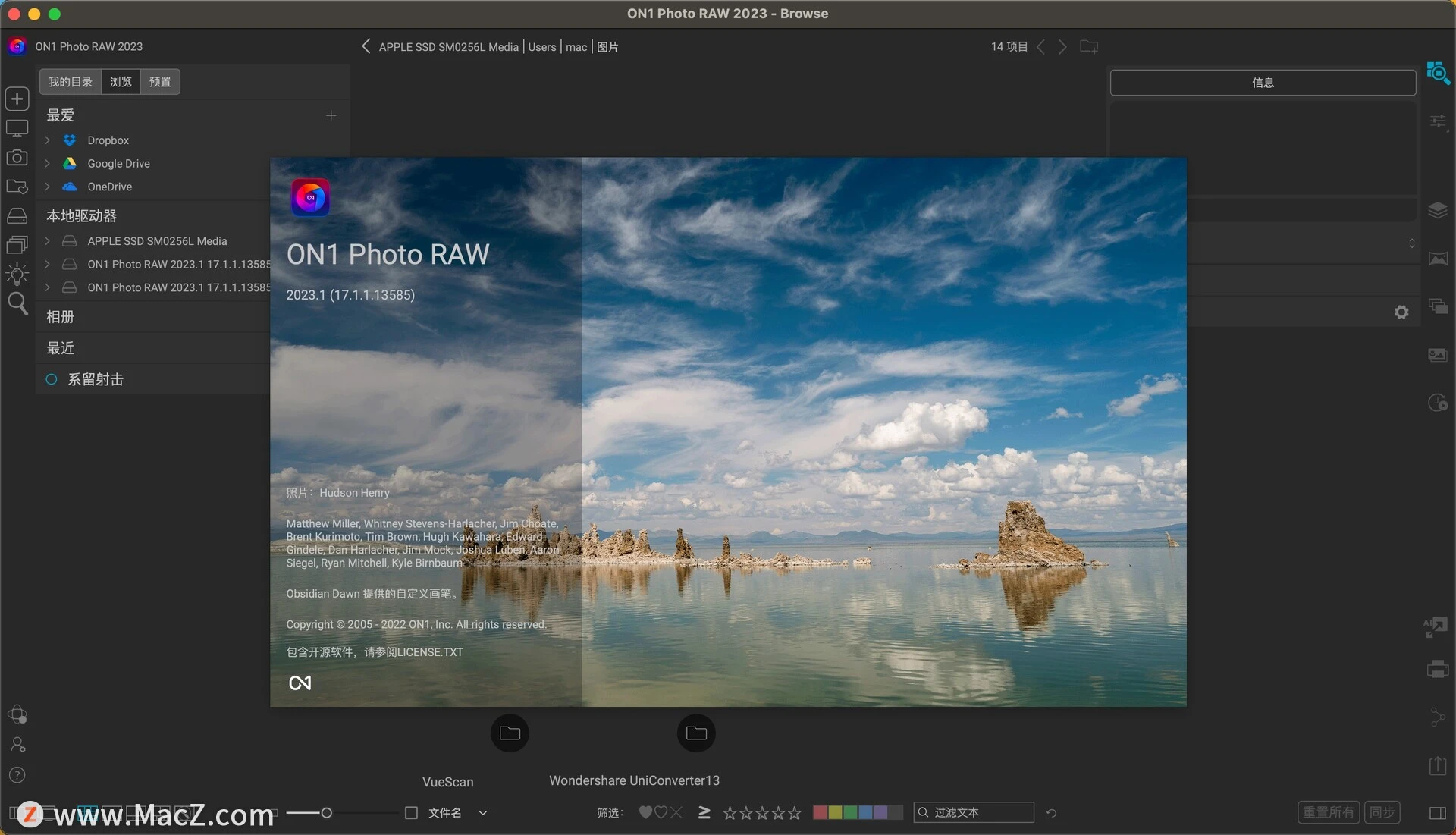This screenshot has height=835, width=1456.
Task: Toggle the filename sort direction checkbox
Action: [x=411, y=813]
